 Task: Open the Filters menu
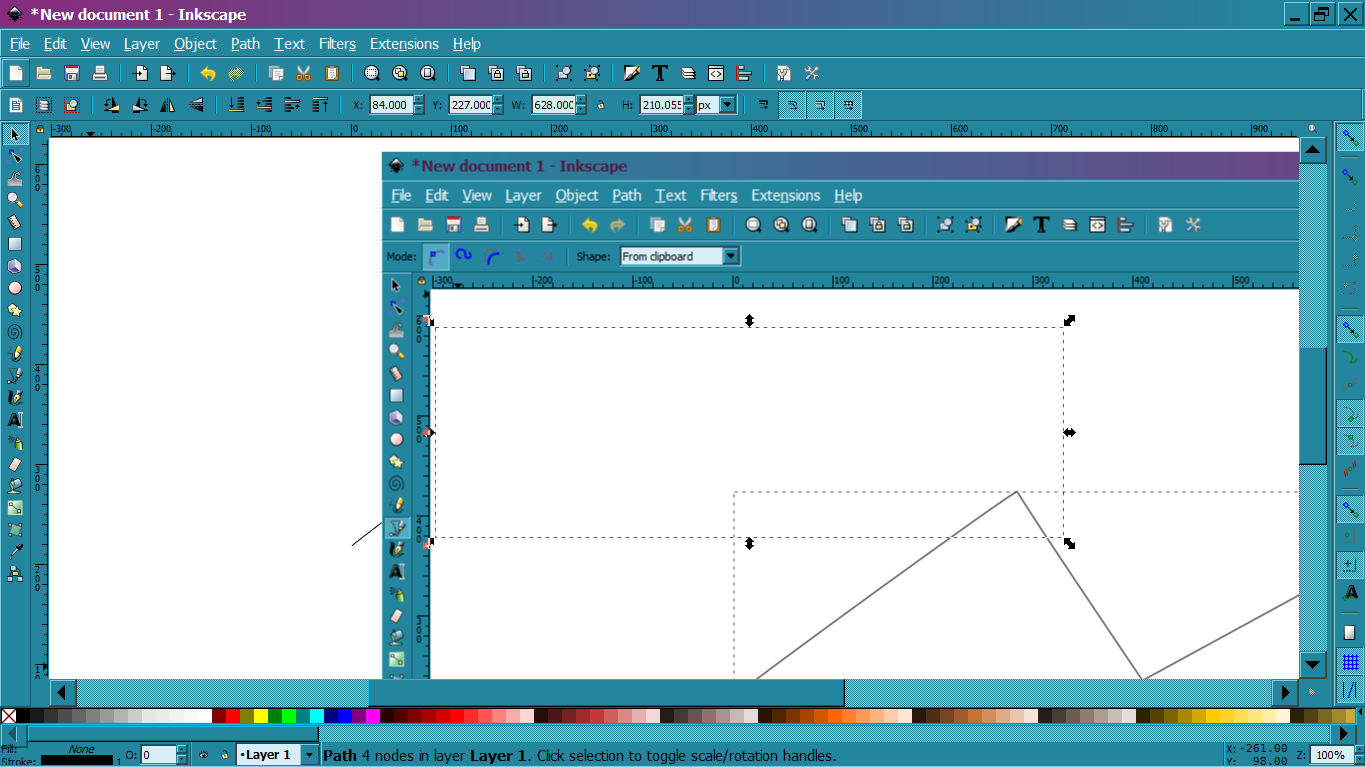coord(337,44)
